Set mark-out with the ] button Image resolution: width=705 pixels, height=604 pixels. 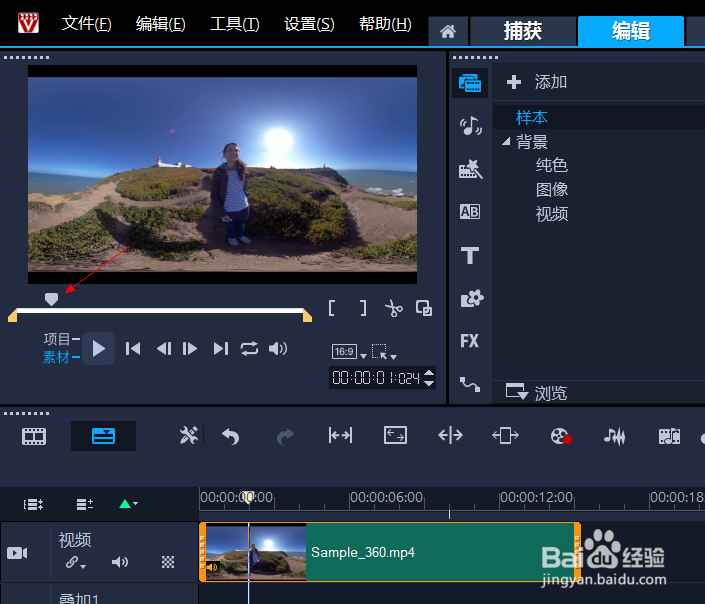[x=363, y=309]
